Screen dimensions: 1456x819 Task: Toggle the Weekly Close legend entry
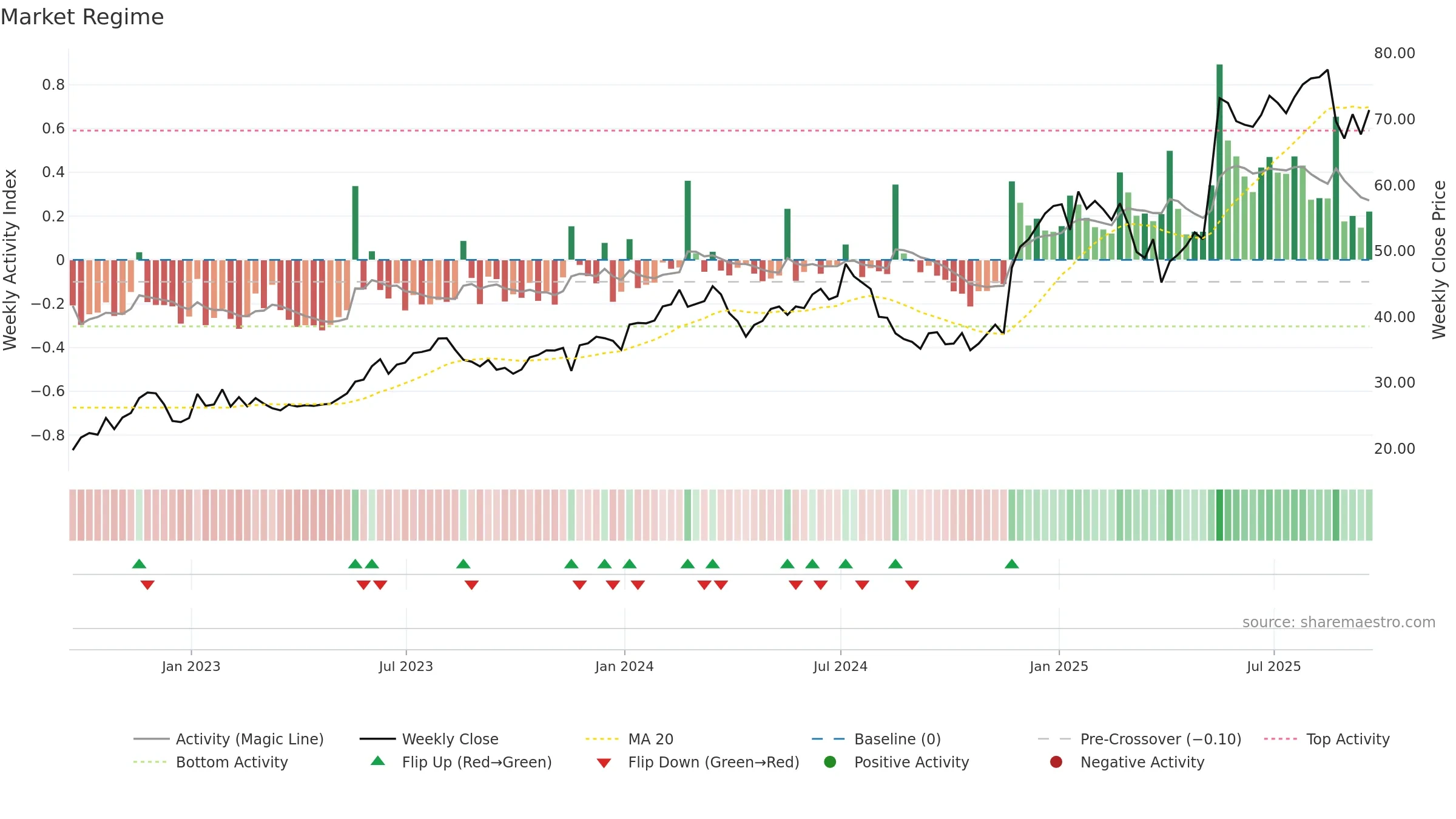point(429,739)
